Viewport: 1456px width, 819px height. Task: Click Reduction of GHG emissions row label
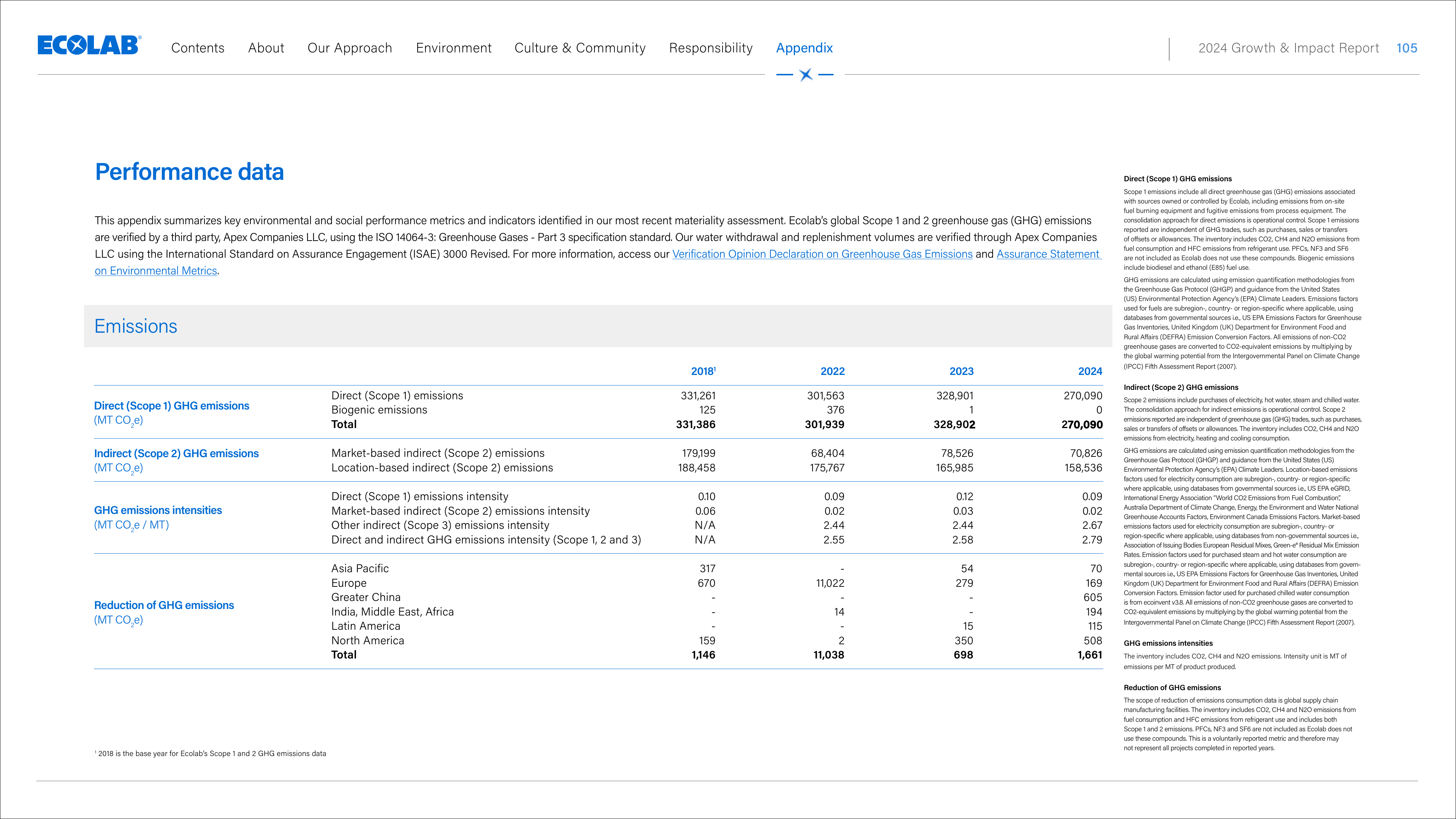point(164,605)
